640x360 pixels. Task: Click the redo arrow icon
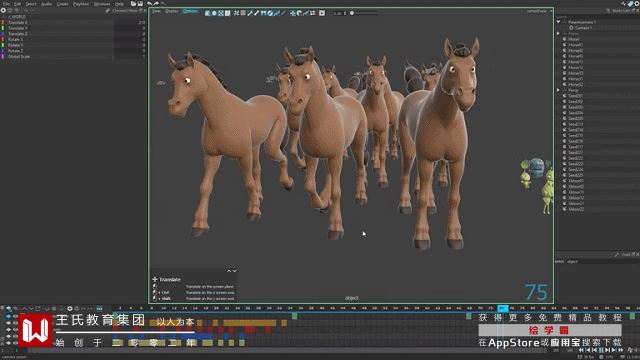coord(156,4)
